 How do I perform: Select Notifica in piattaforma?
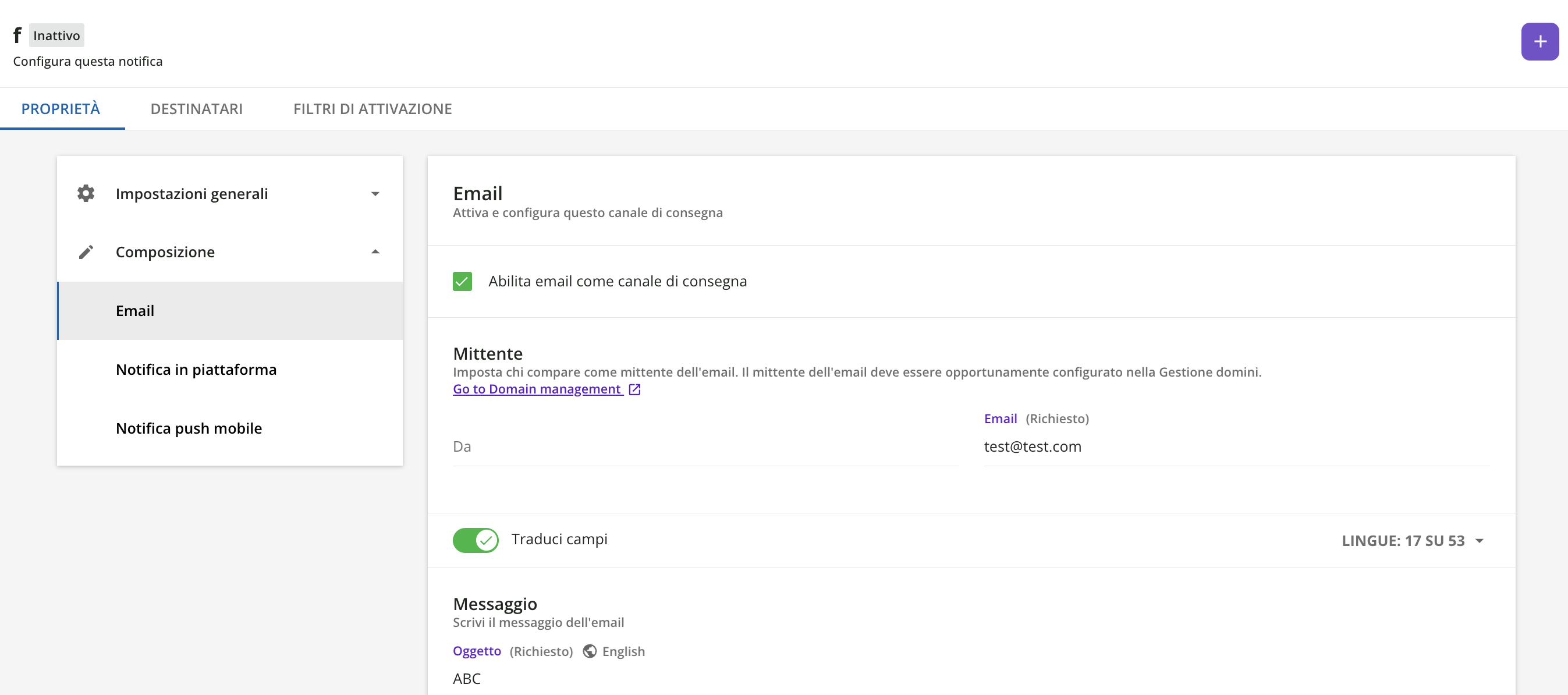pyautogui.click(x=230, y=370)
